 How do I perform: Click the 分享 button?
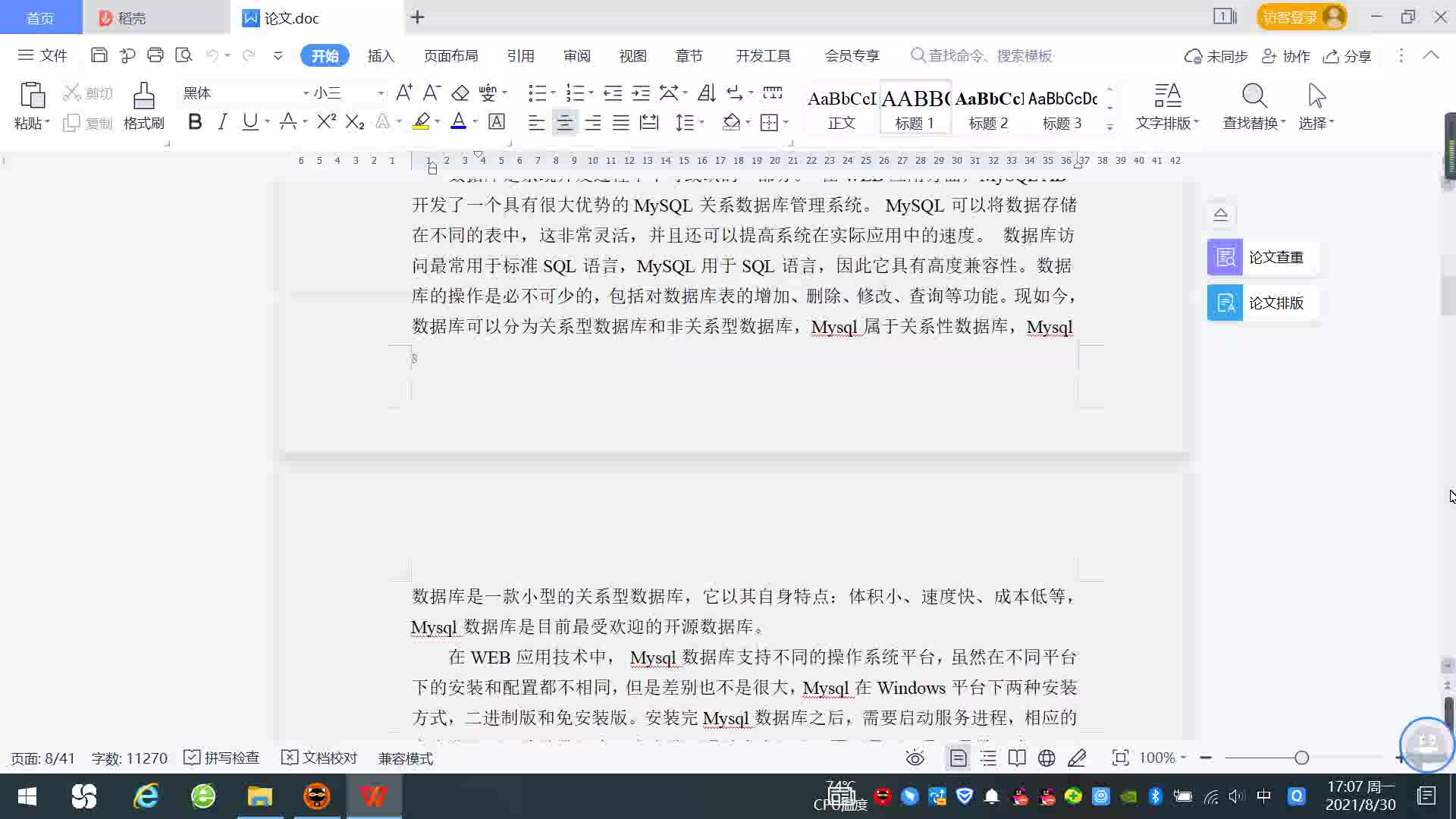[x=1347, y=56]
